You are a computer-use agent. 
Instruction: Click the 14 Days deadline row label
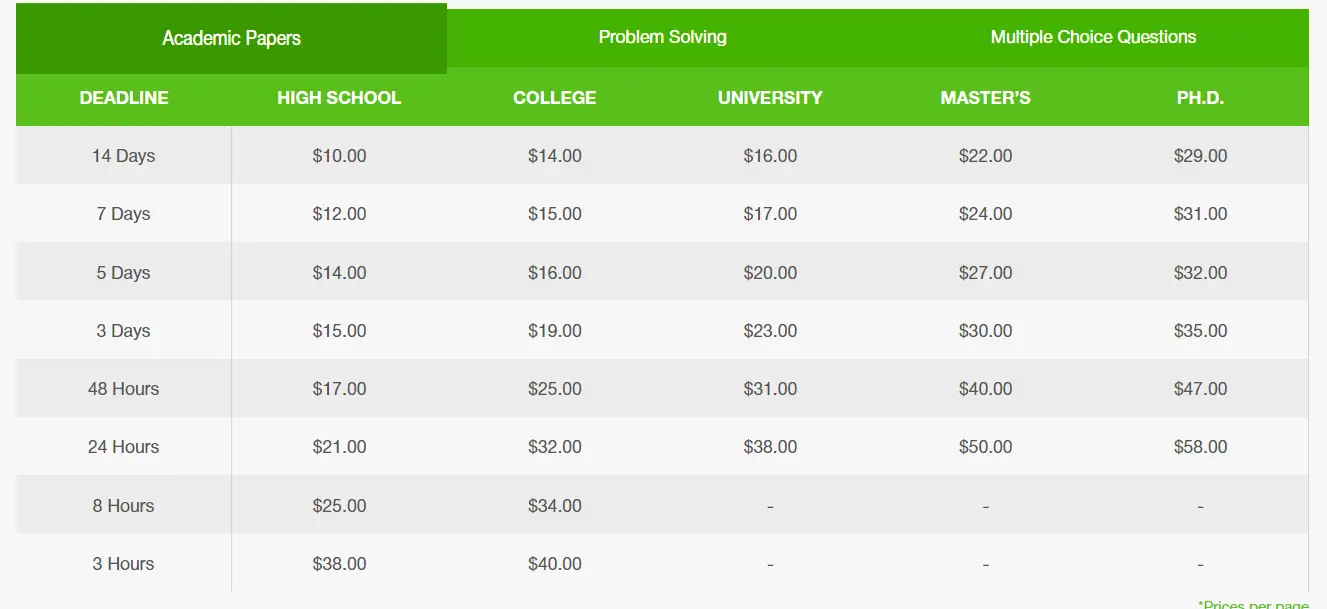click(x=124, y=156)
